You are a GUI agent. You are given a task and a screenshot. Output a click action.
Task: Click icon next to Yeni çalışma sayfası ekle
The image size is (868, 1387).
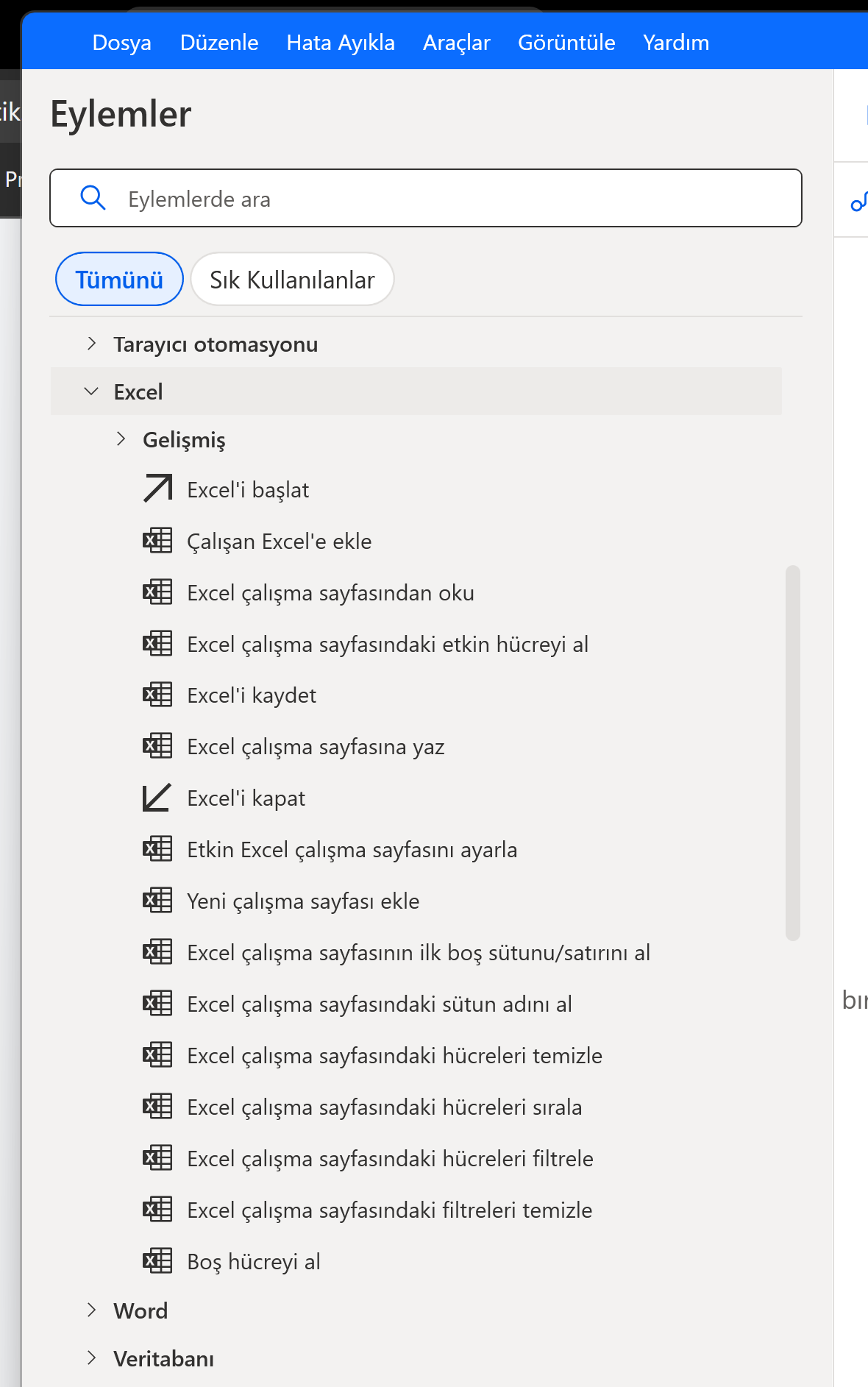tap(157, 901)
